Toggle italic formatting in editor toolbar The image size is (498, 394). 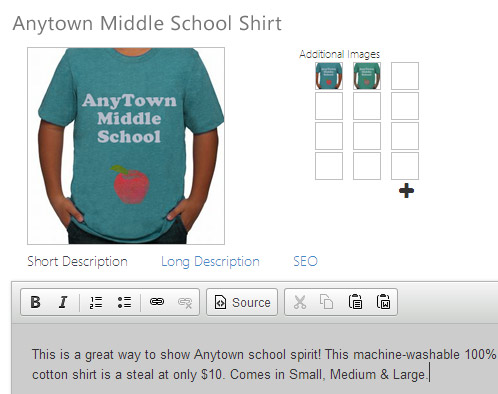(63, 302)
